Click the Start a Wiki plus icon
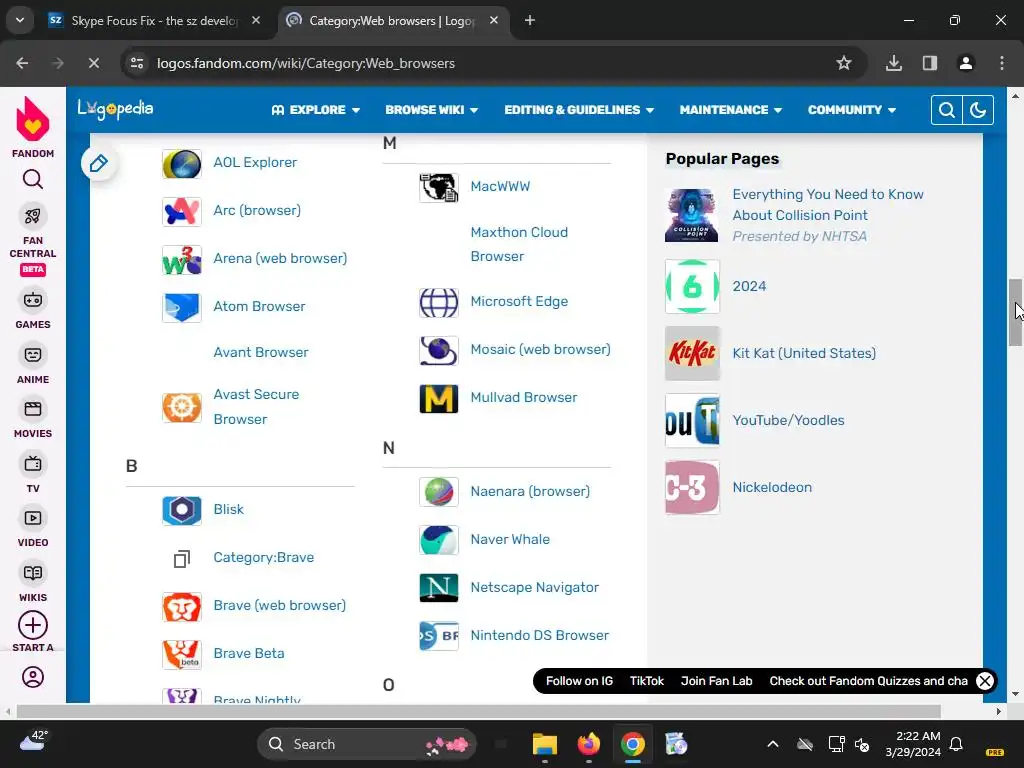 (33, 626)
